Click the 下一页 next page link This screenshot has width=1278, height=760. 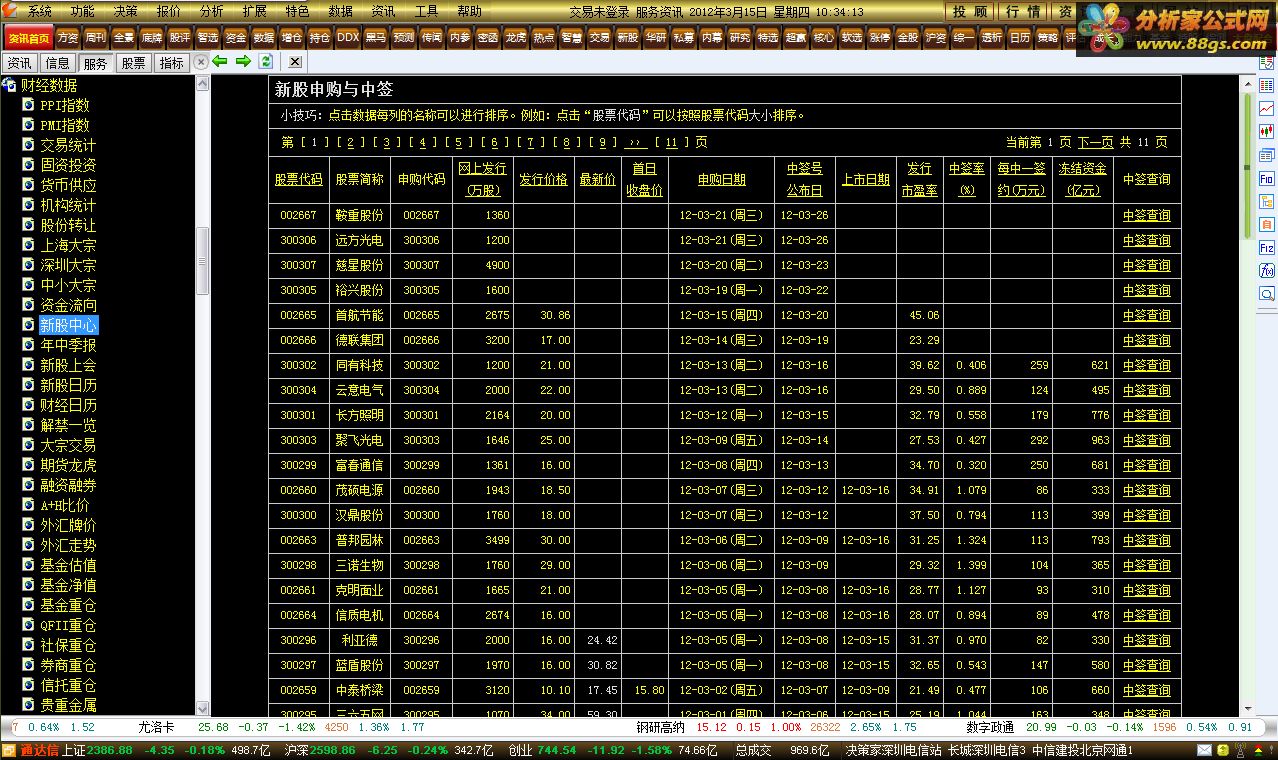[x=1096, y=142]
